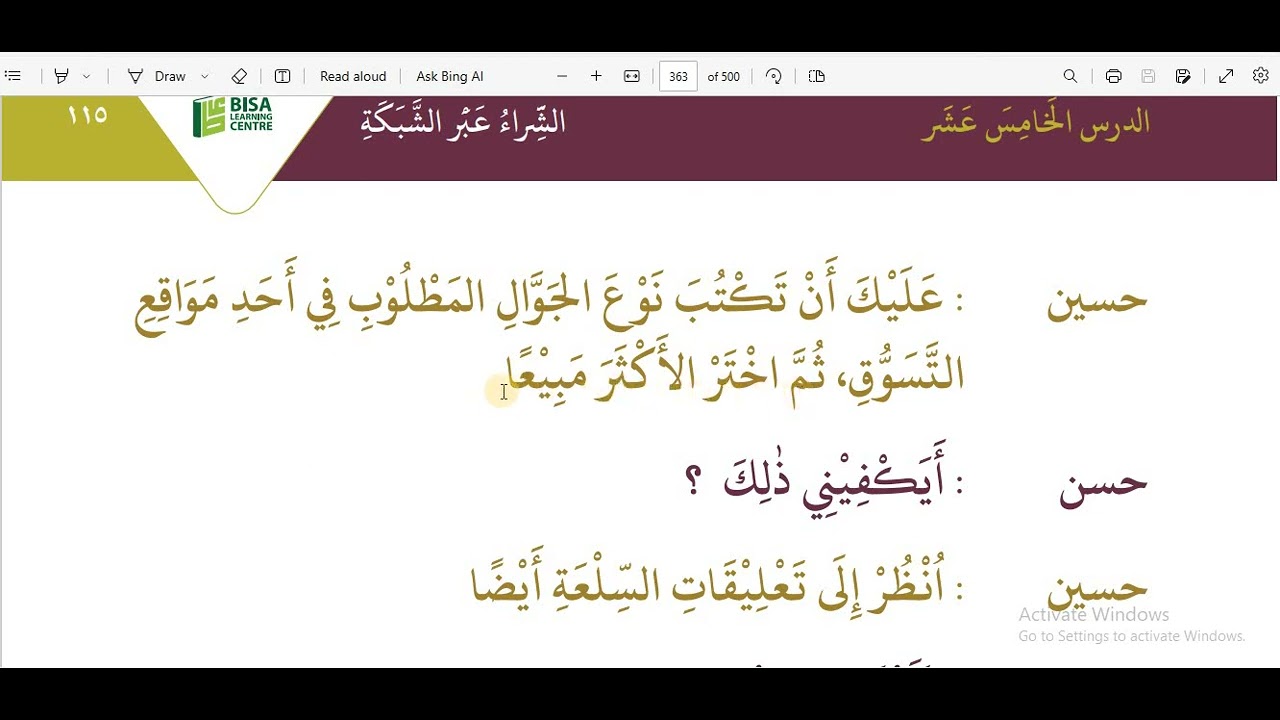Toggle fit to width view
The image size is (1280, 720).
pos(632,76)
